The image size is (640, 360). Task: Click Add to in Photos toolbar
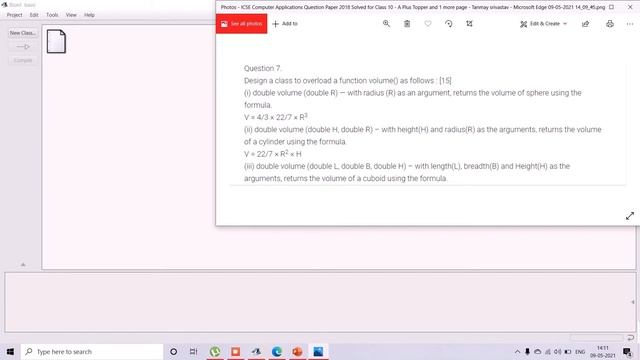pyautogui.click(x=285, y=24)
